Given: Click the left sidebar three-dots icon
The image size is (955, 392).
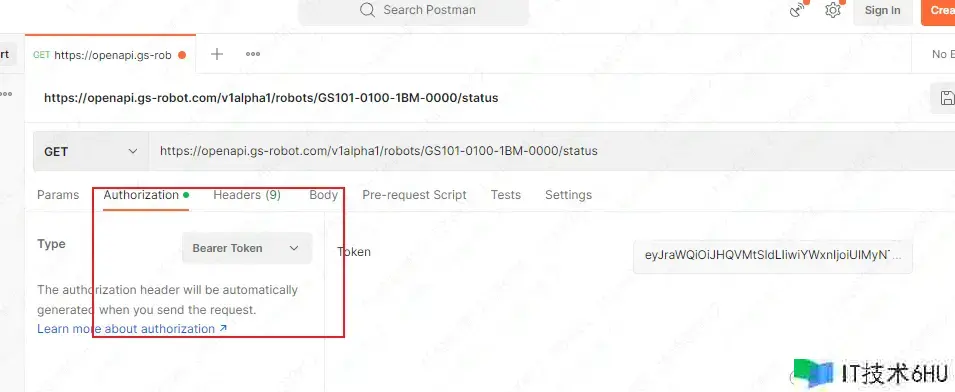Looking at the screenshot, I should click(5, 94).
